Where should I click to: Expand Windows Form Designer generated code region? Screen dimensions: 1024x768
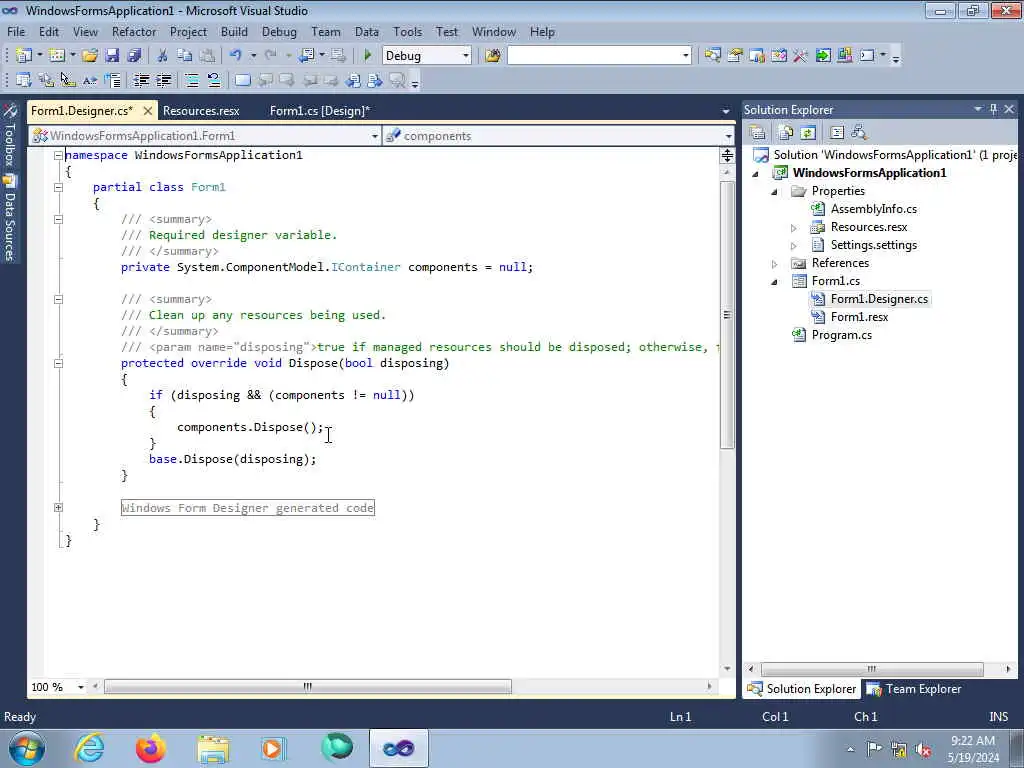click(58, 507)
